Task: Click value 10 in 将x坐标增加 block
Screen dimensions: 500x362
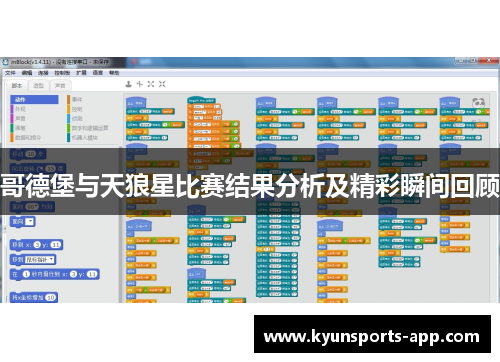Action: pyautogui.click(x=50, y=297)
